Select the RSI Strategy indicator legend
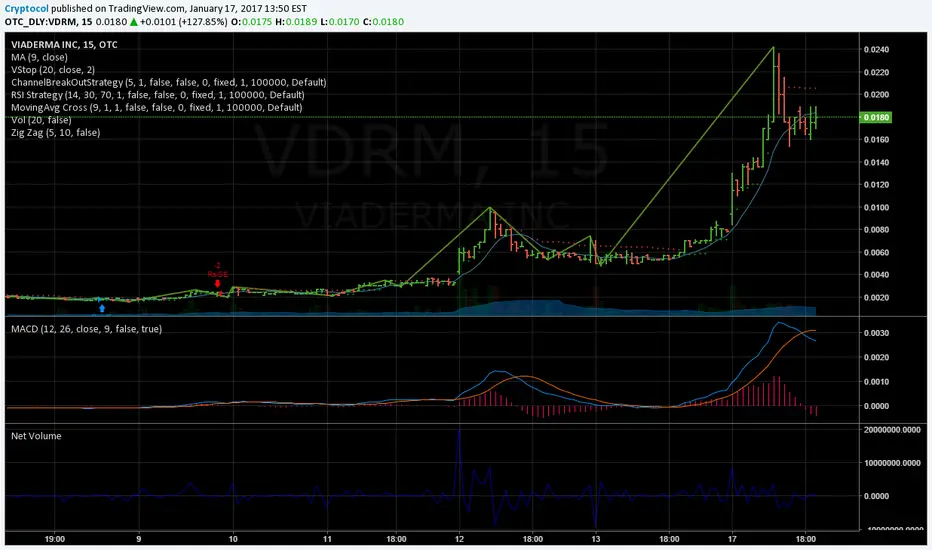Screen dimensions: 932x550 point(158,95)
